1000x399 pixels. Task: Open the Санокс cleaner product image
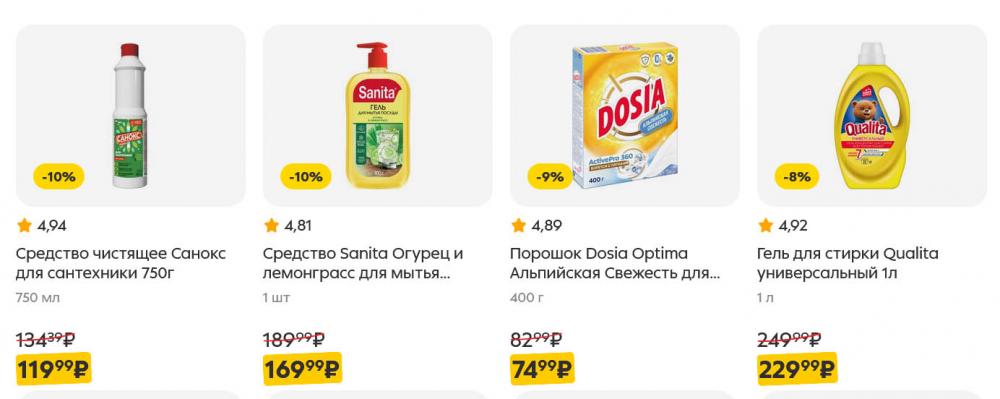click(x=130, y=115)
